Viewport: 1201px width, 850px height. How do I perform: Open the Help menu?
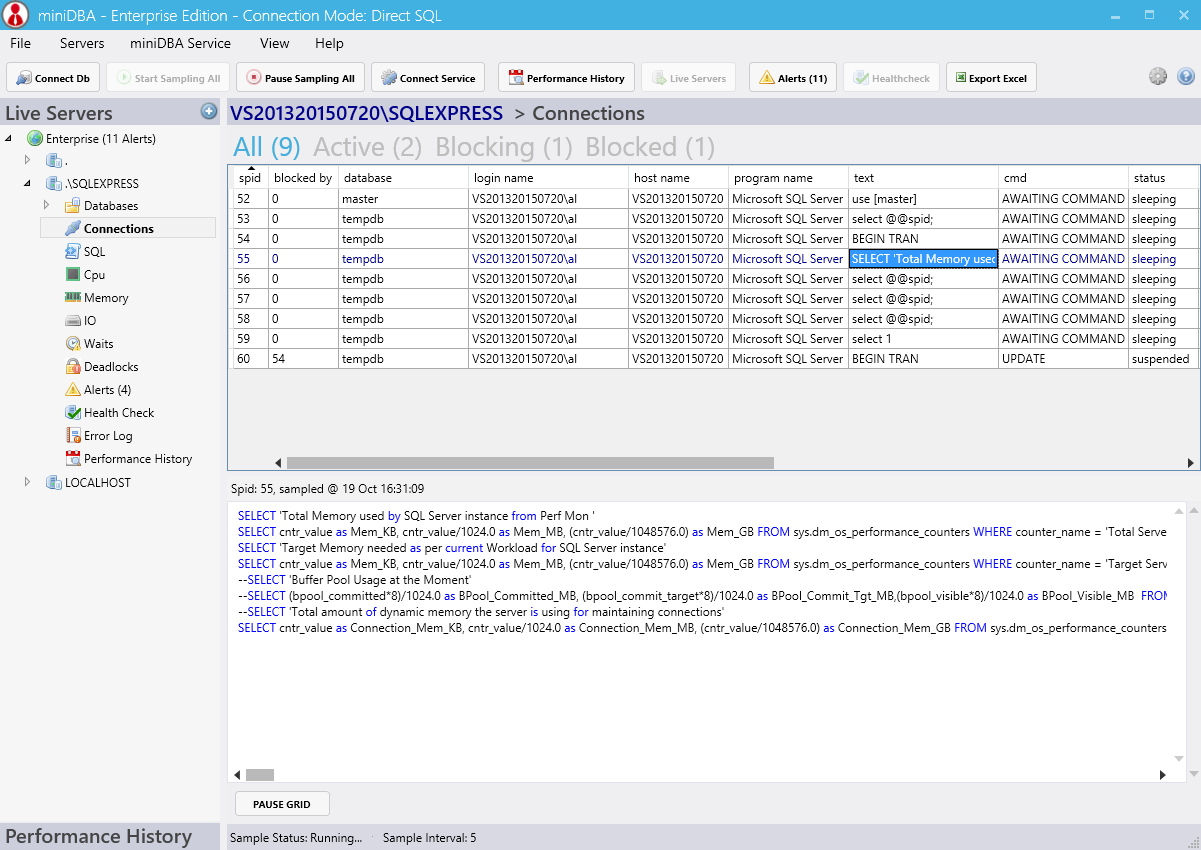tap(329, 43)
